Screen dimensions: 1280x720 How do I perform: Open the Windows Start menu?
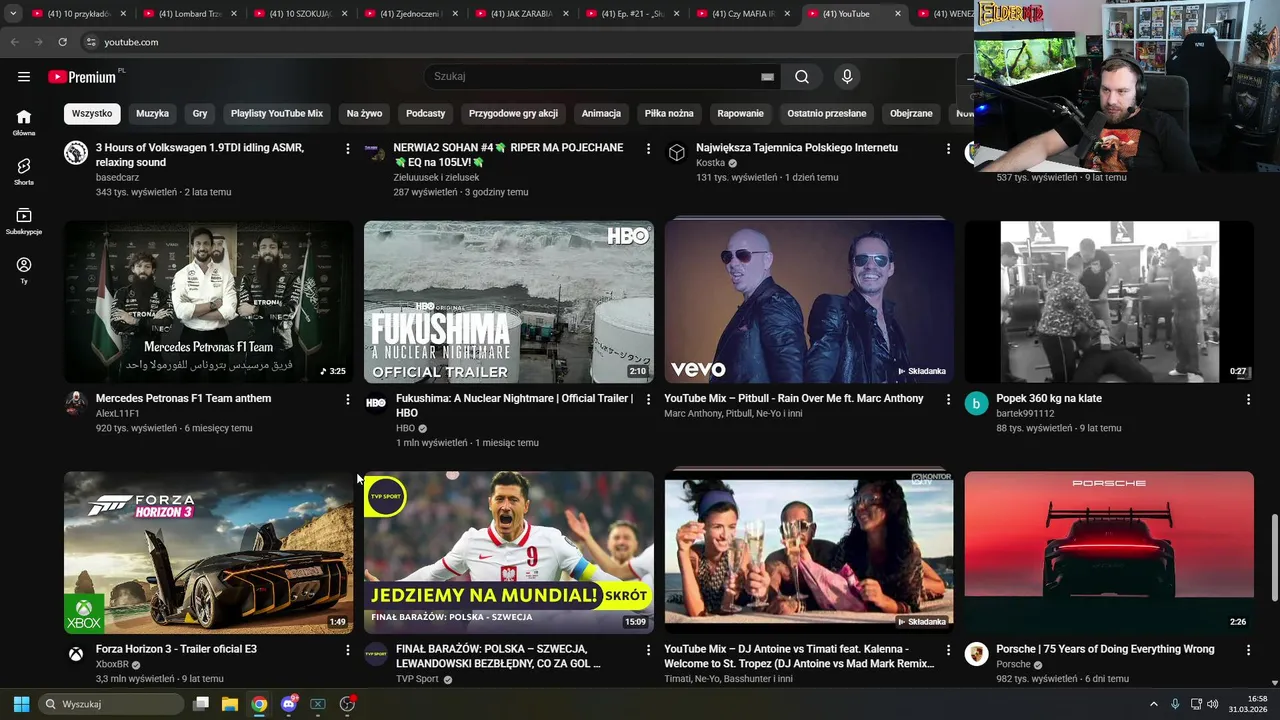[21, 704]
